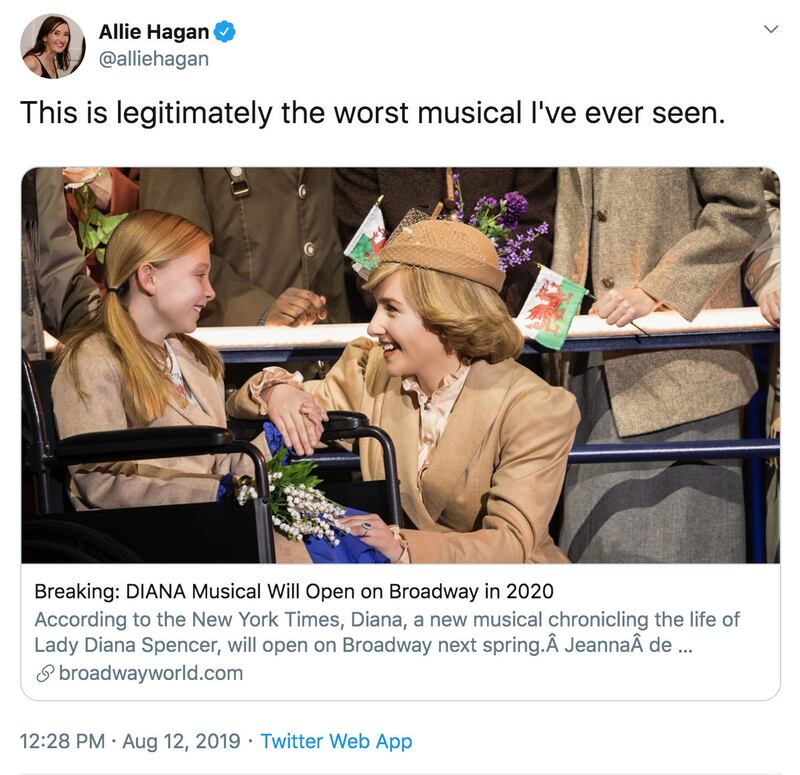Click the 12:28 PM timestamp

(62, 741)
